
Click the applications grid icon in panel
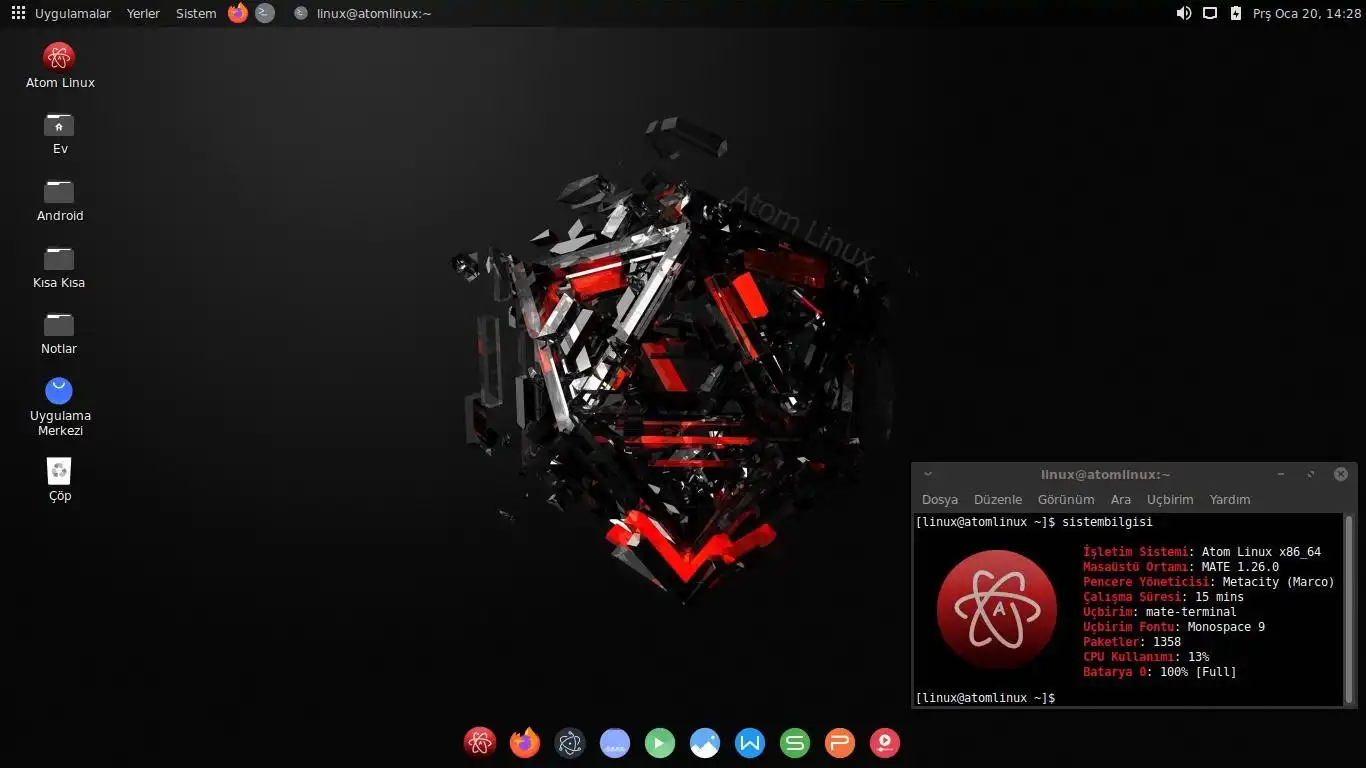[18, 13]
